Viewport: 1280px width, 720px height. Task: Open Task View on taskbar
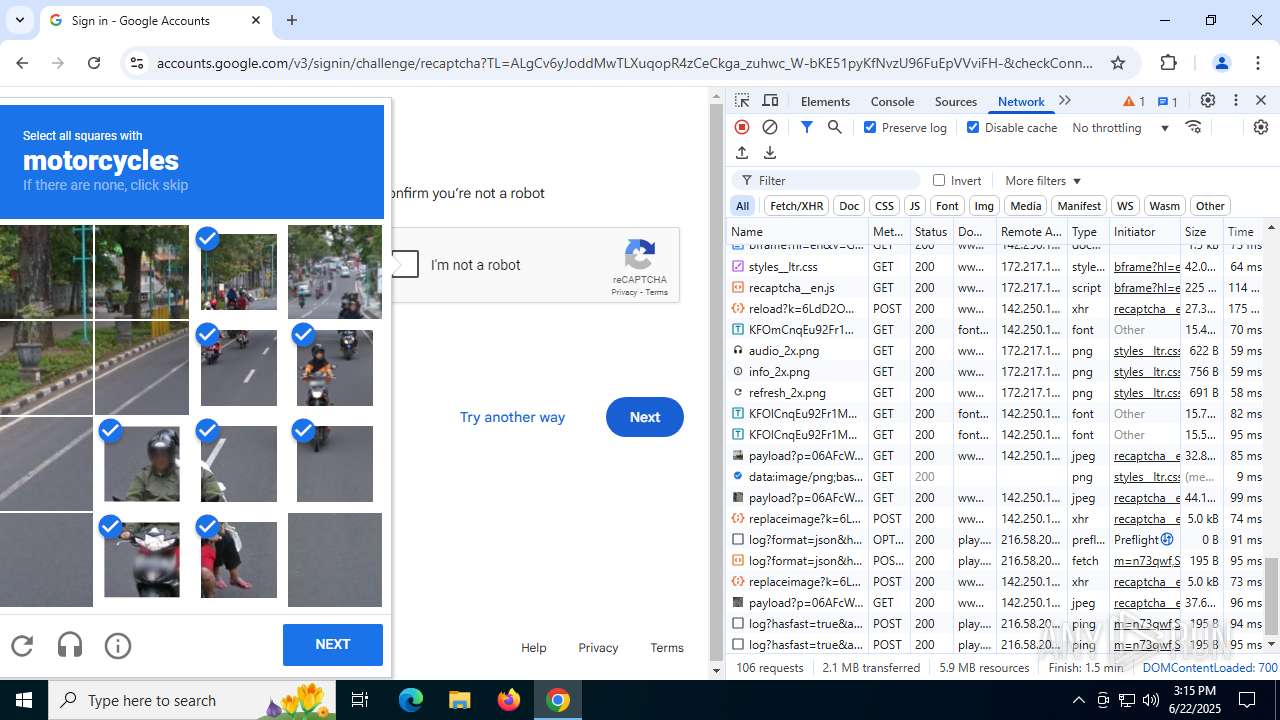tap(360, 700)
